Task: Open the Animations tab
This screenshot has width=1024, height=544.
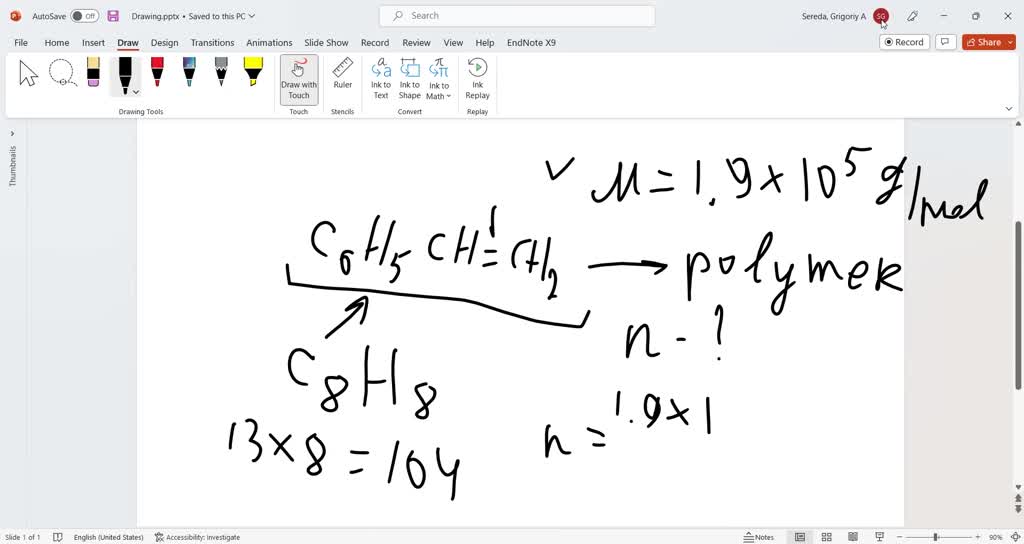Action: pyautogui.click(x=269, y=42)
